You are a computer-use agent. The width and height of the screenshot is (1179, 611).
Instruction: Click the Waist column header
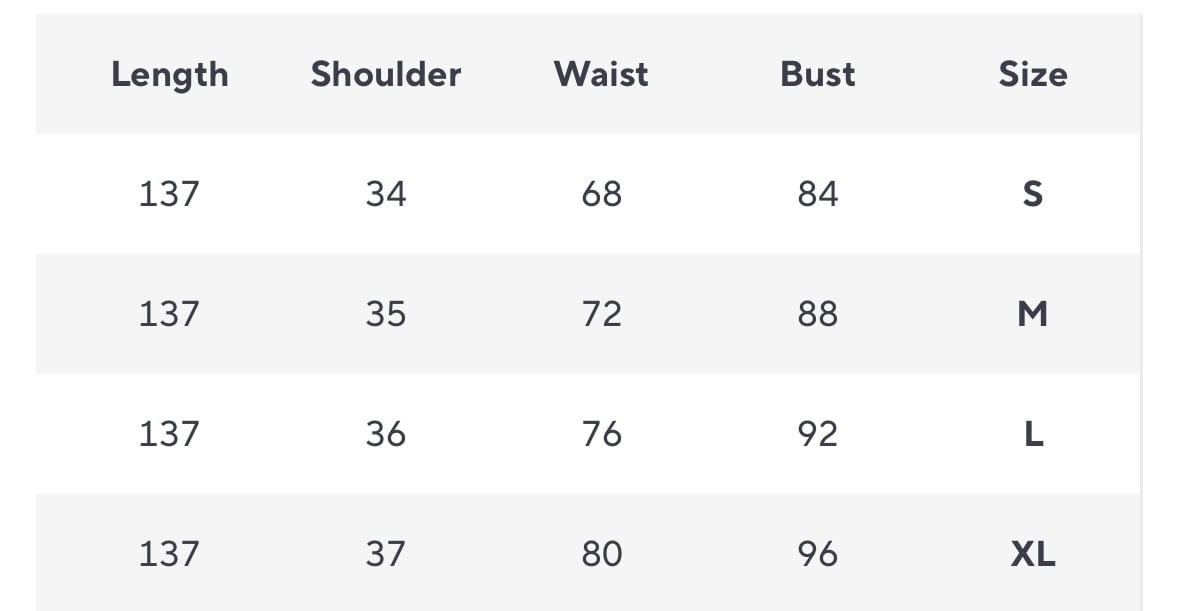(601, 75)
